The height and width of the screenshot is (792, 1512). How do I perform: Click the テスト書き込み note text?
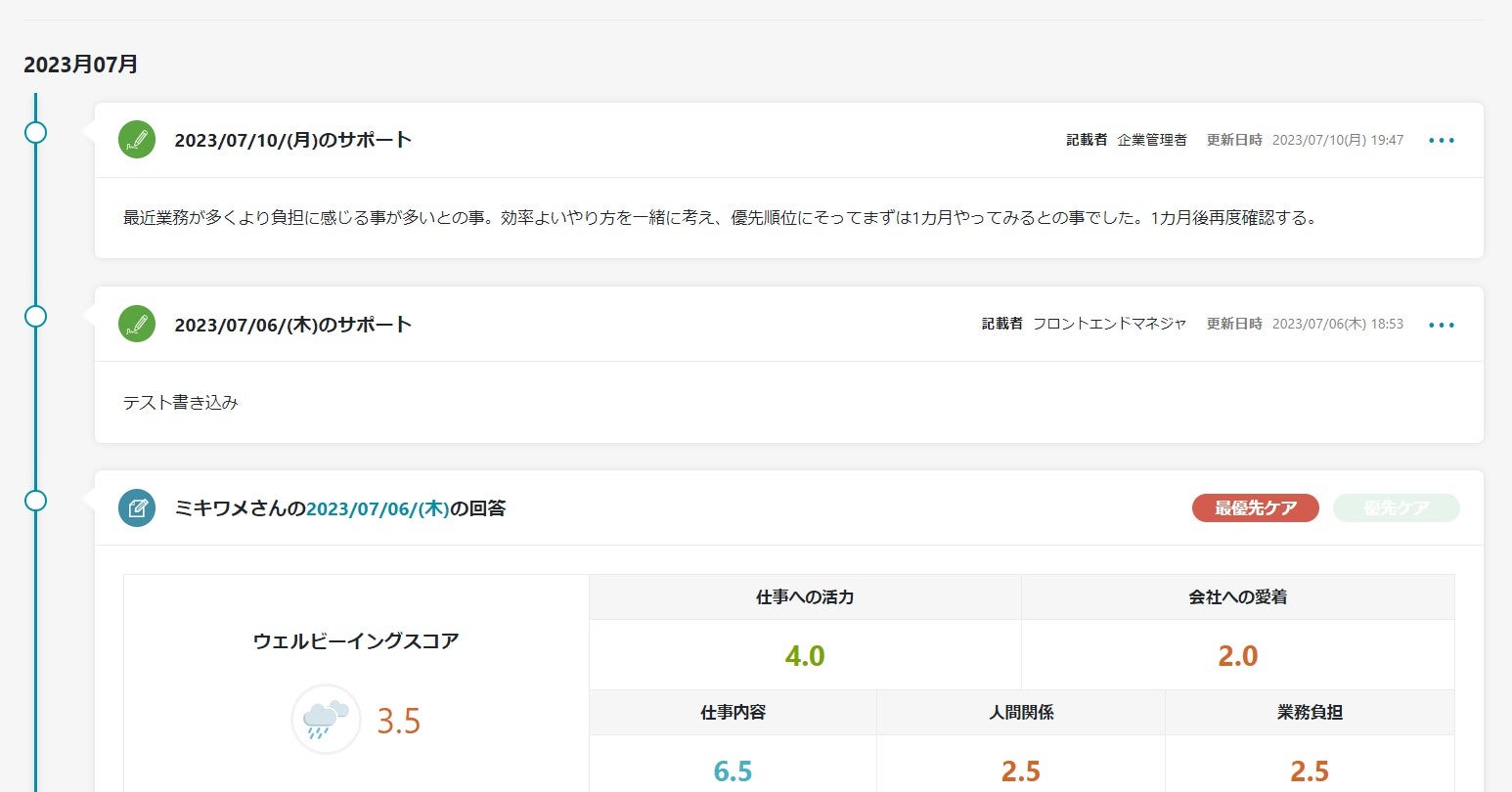point(181,403)
